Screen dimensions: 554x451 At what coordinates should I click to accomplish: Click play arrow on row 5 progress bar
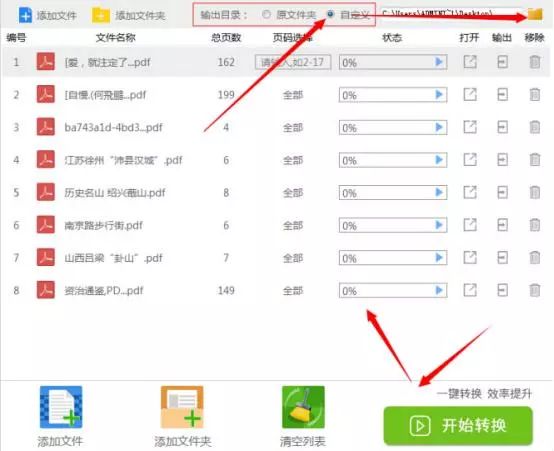[x=439, y=193]
